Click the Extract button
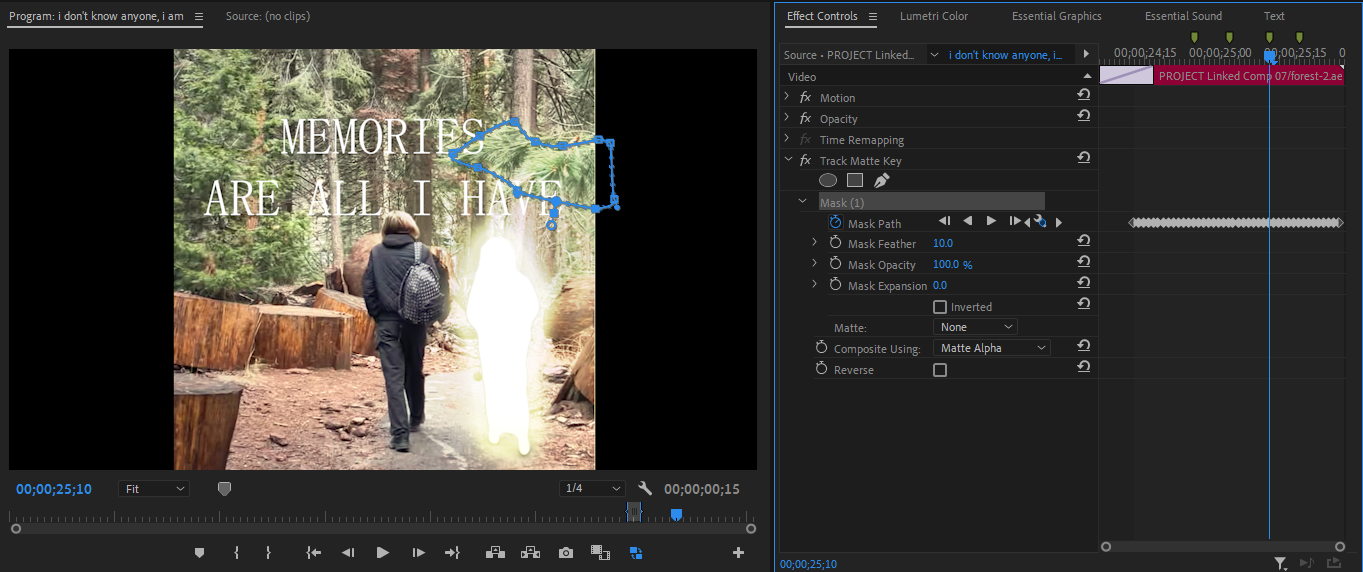This screenshot has width=1363, height=572. pyautogui.click(x=530, y=552)
